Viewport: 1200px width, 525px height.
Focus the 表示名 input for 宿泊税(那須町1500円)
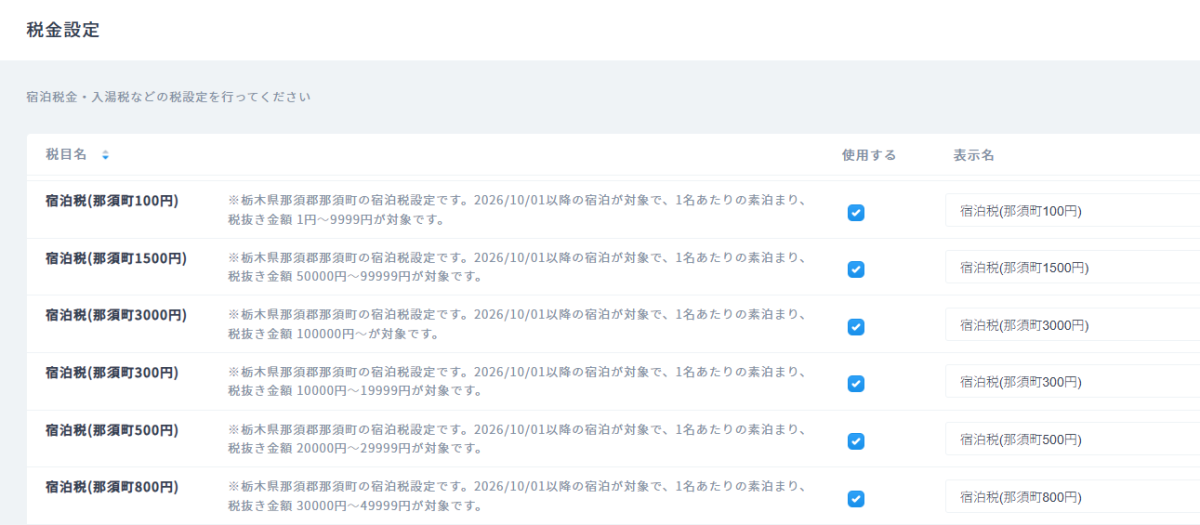pos(1070,268)
